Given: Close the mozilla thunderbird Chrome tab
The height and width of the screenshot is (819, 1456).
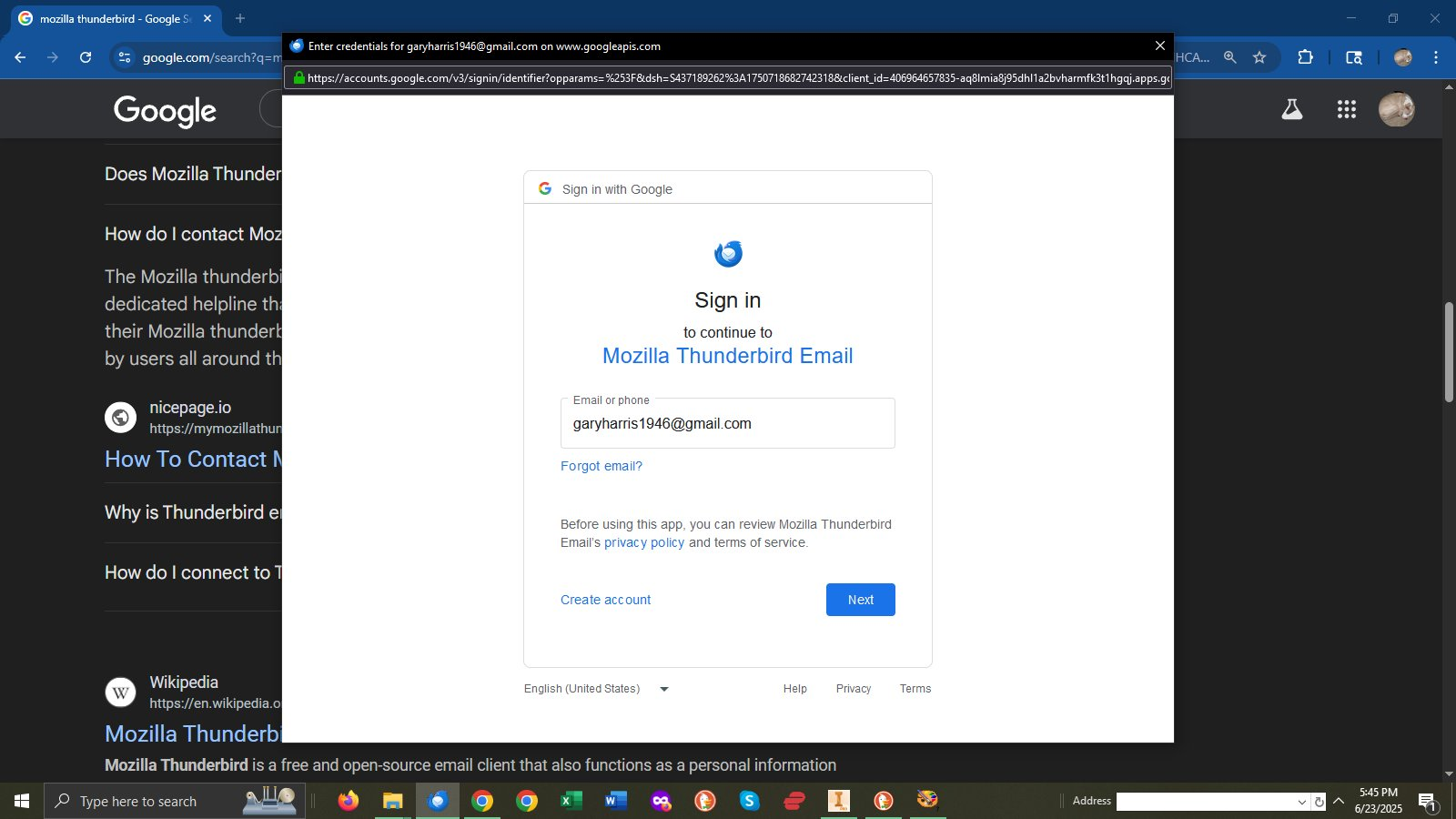Looking at the screenshot, I should pos(207,18).
